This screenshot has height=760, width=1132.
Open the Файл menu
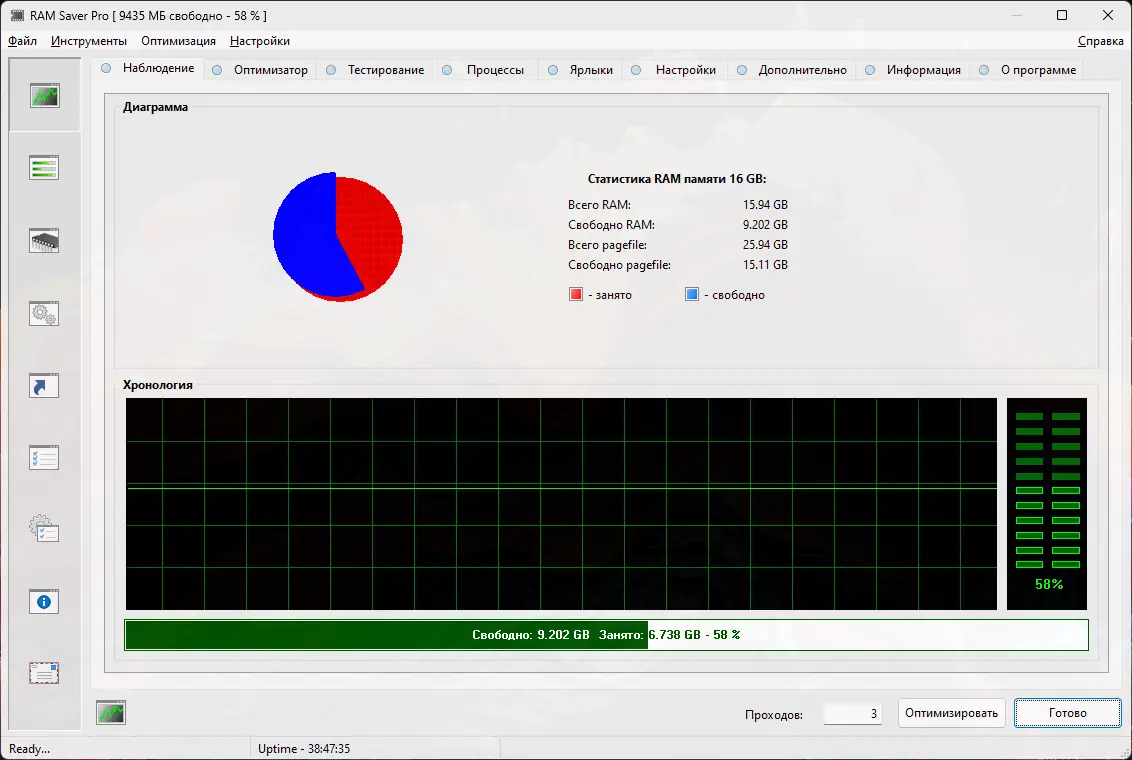coord(22,41)
